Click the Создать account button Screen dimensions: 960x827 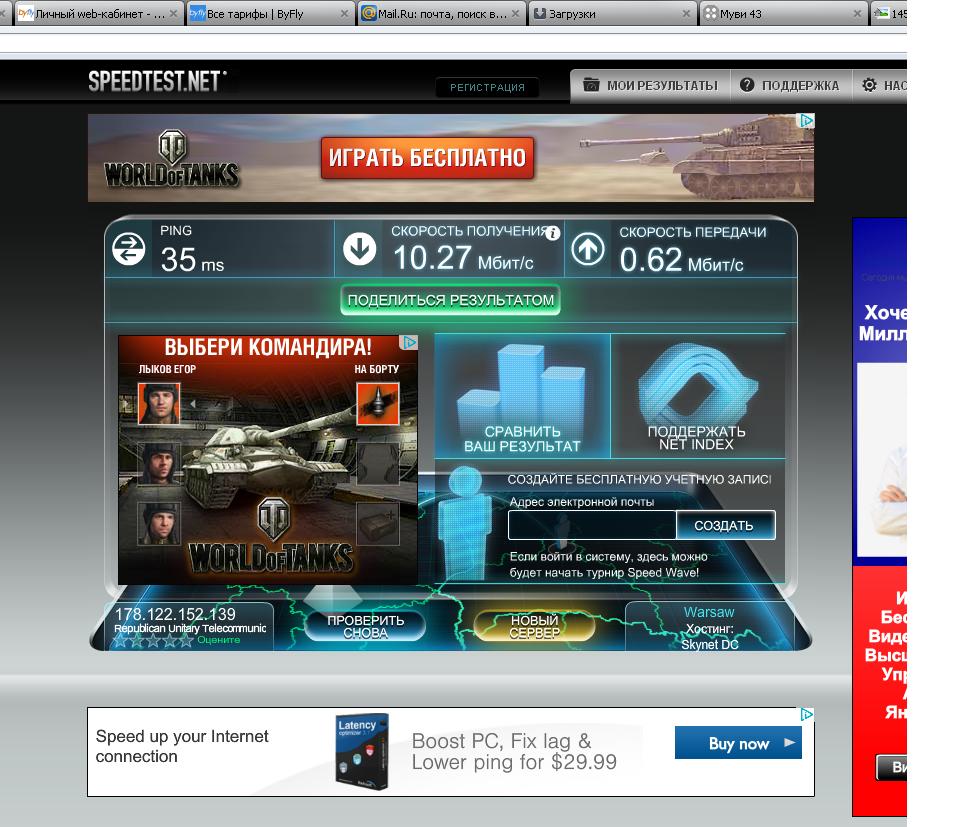[x=726, y=525]
